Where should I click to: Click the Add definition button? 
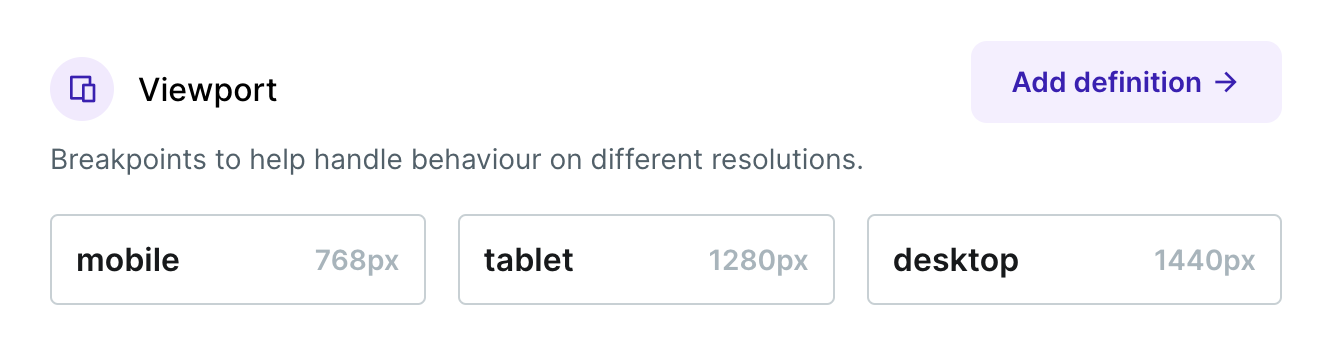[1126, 82]
